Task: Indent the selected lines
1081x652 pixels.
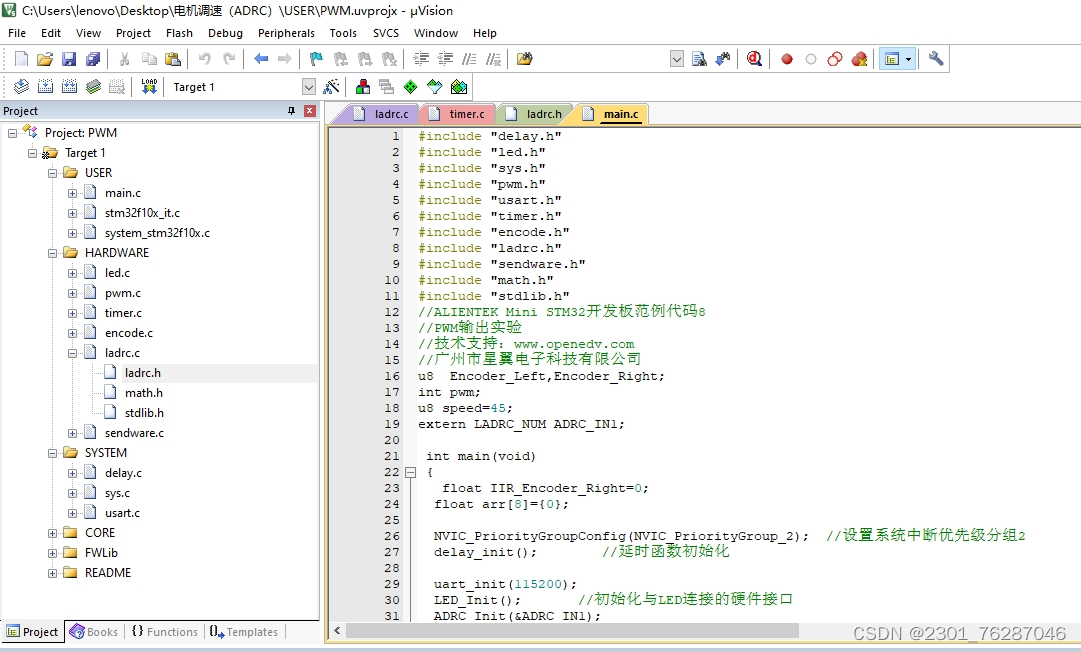Action: pos(421,59)
